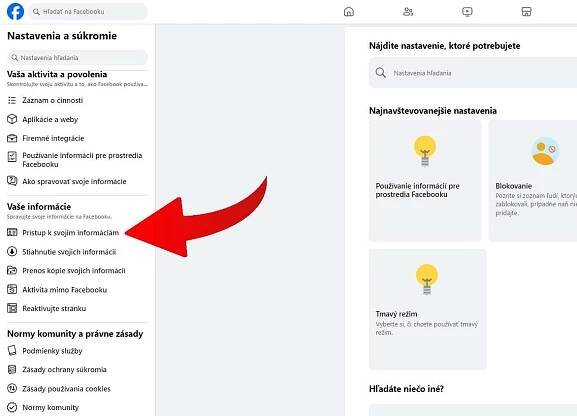
Task: Select Prenos kópie svojich informácií
Action: pos(74,271)
